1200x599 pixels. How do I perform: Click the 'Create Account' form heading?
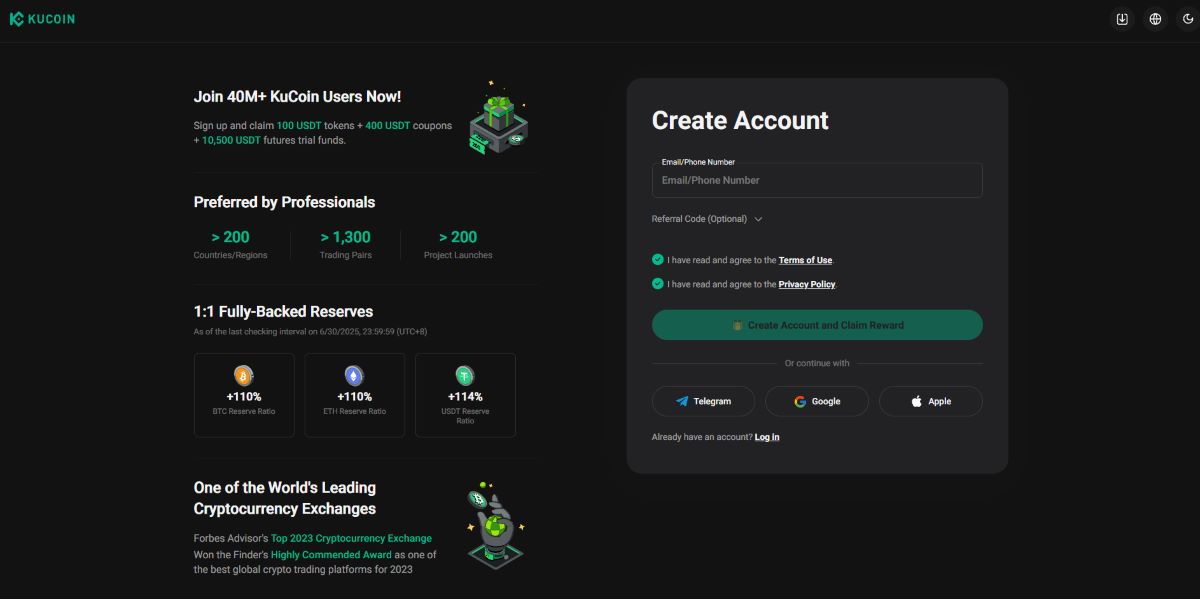[740, 120]
